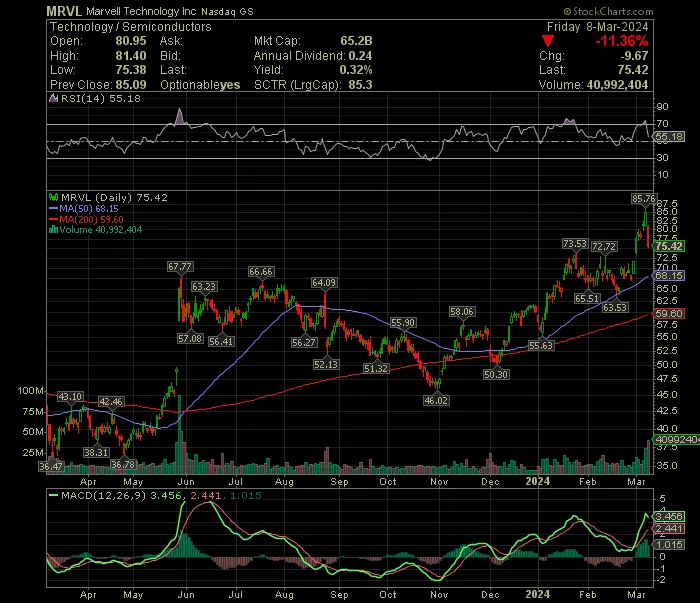The width and height of the screenshot is (700, 603).
Task: Click the 56.27 price low label
Action: click(x=304, y=342)
